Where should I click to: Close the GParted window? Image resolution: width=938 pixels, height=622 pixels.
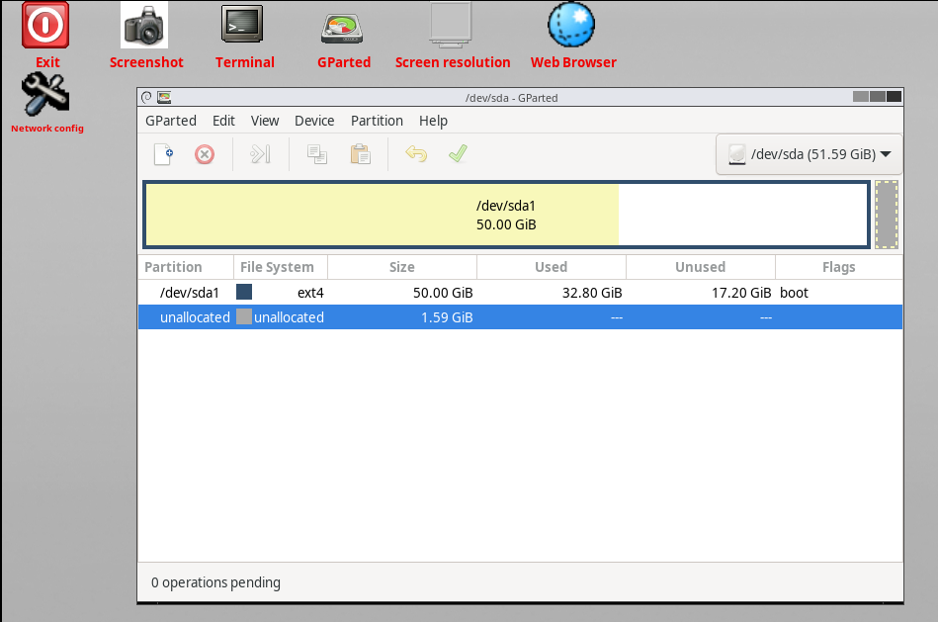pos(894,97)
